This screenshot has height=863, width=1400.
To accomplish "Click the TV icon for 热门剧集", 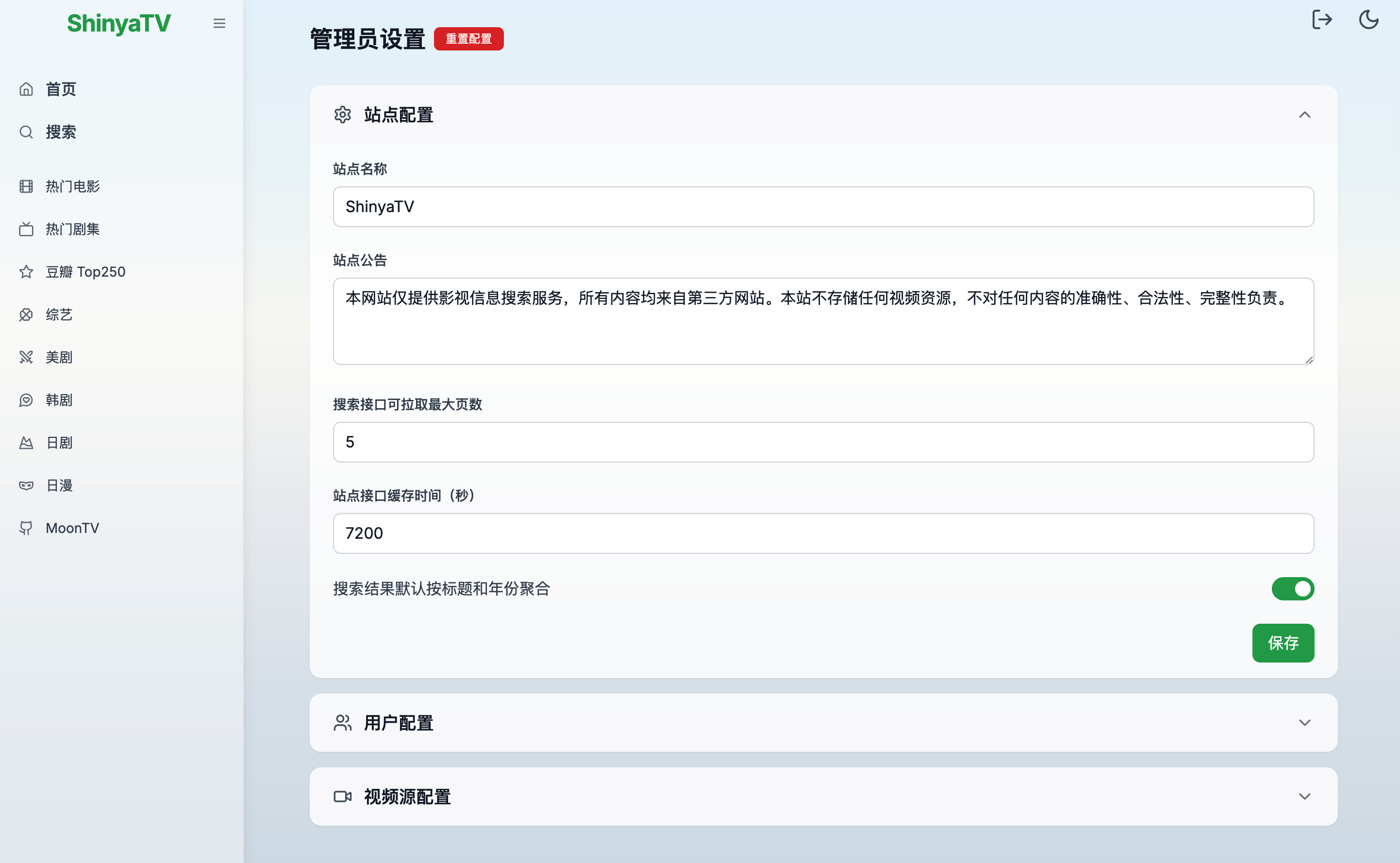I will [x=26, y=229].
